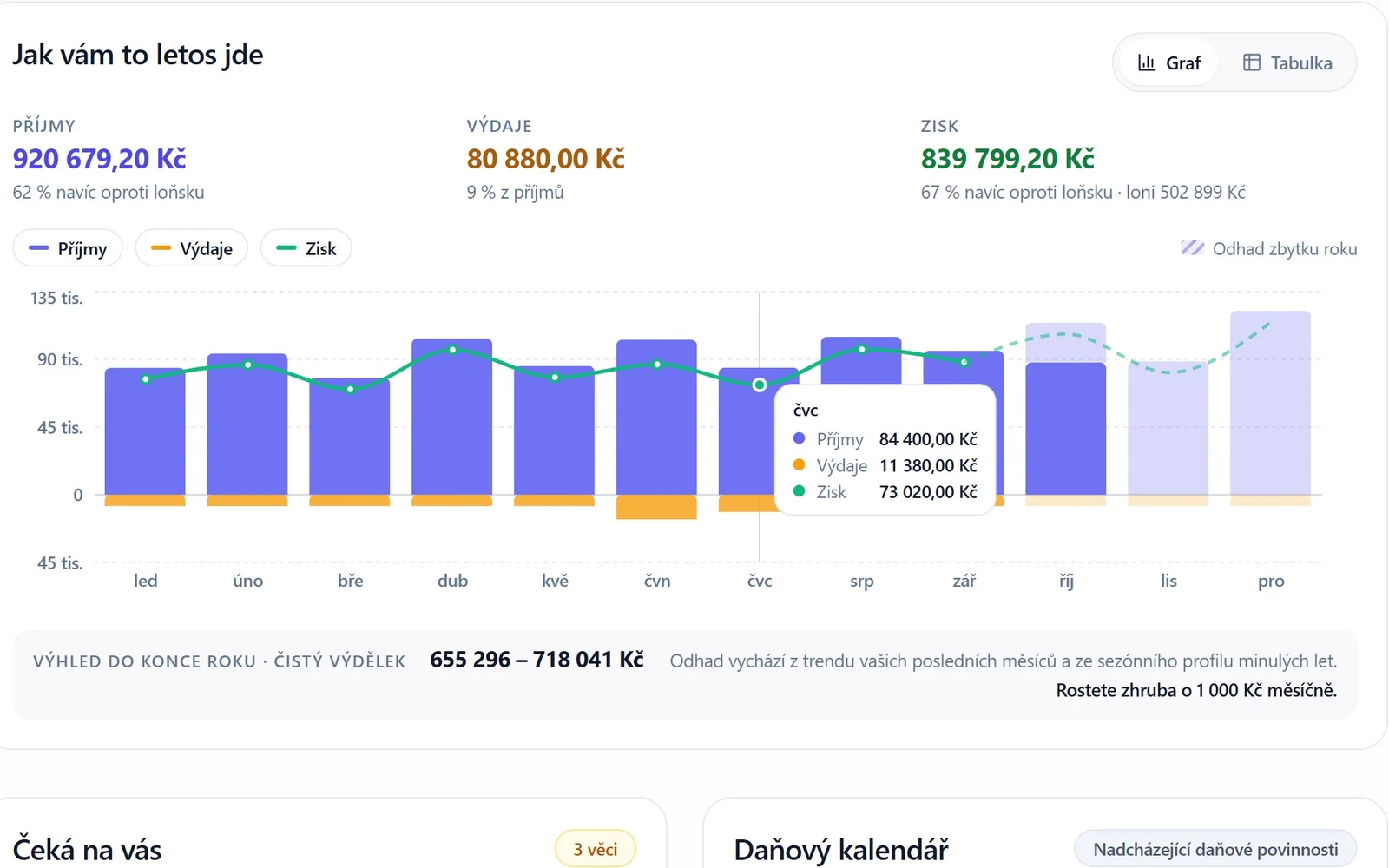Click the 839 799,20 Kč profit total
1389x868 pixels.
(1008, 159)
